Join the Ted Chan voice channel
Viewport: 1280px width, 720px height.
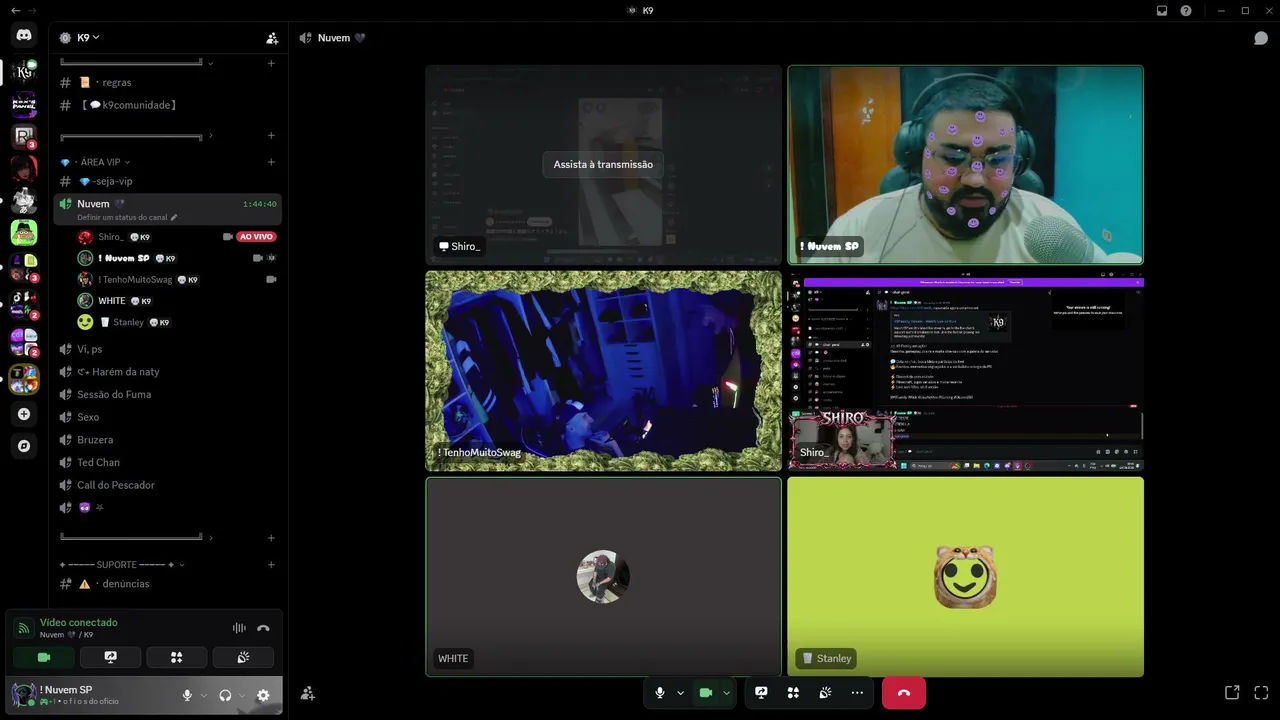(167, 462)
